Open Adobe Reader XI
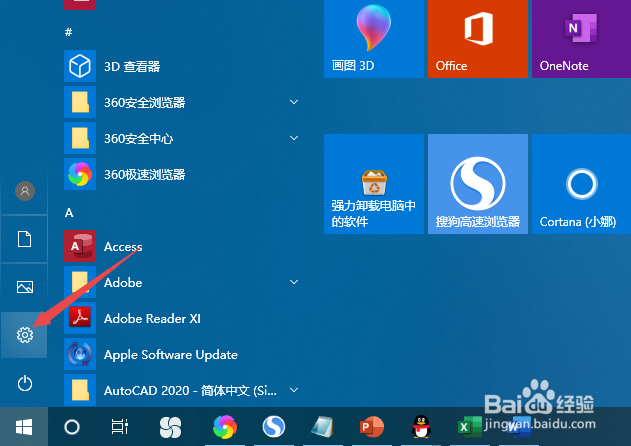The image size is (631, 446). [183, 318]
